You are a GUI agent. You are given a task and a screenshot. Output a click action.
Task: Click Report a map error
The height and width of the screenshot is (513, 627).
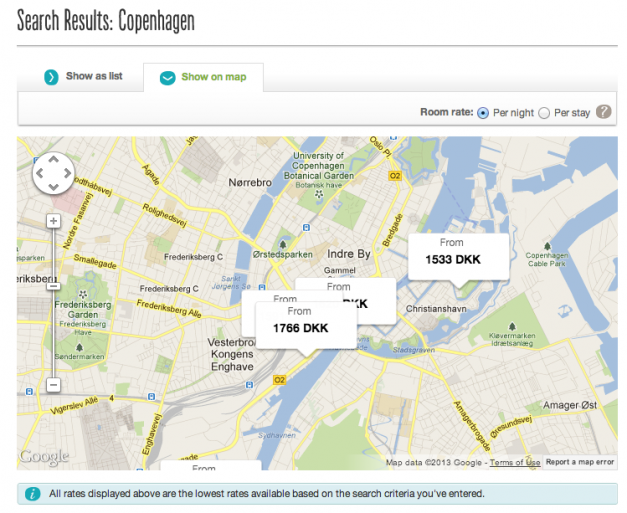tap(580, 462)
